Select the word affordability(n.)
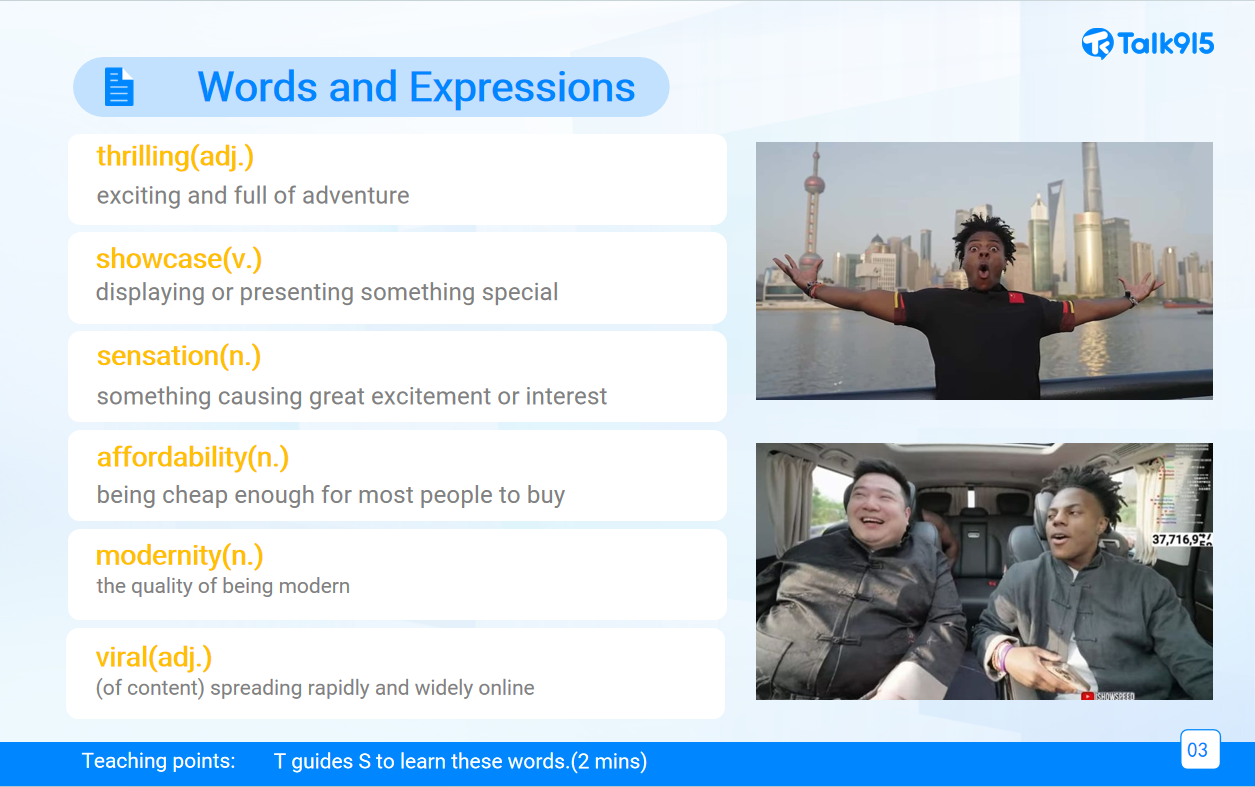Image resolution: width=1255 pixels, height=787 pixels. (x=193, y=457)
